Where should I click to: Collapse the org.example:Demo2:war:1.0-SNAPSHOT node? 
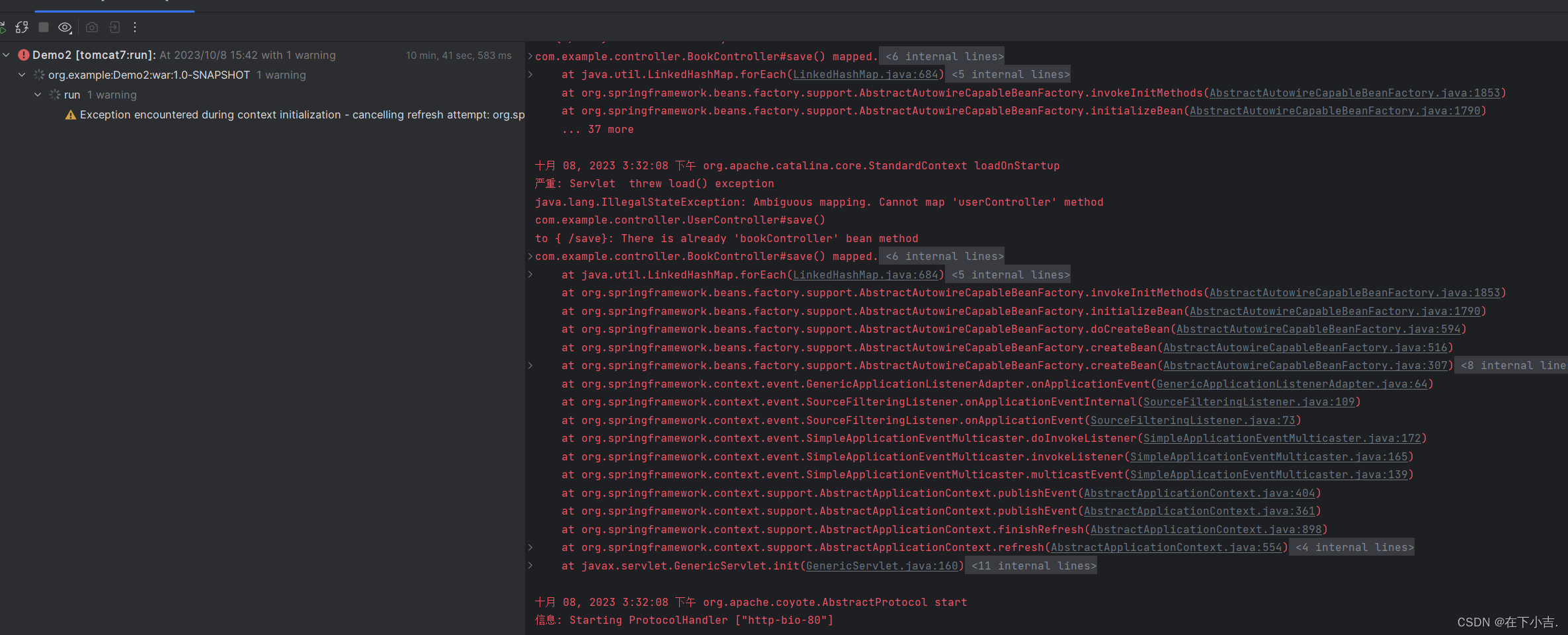pos(22,75)
